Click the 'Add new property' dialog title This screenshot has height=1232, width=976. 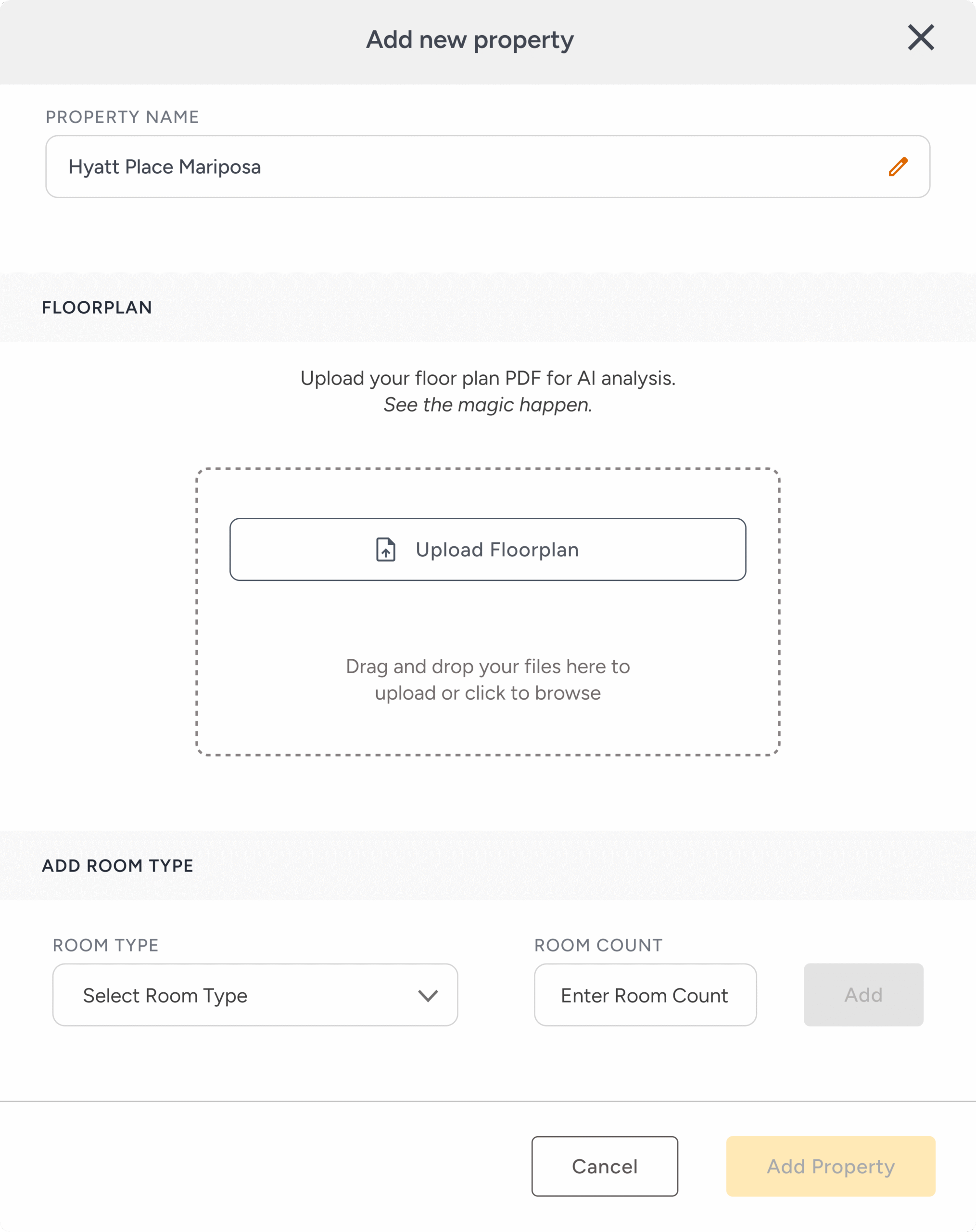[470, 40]
